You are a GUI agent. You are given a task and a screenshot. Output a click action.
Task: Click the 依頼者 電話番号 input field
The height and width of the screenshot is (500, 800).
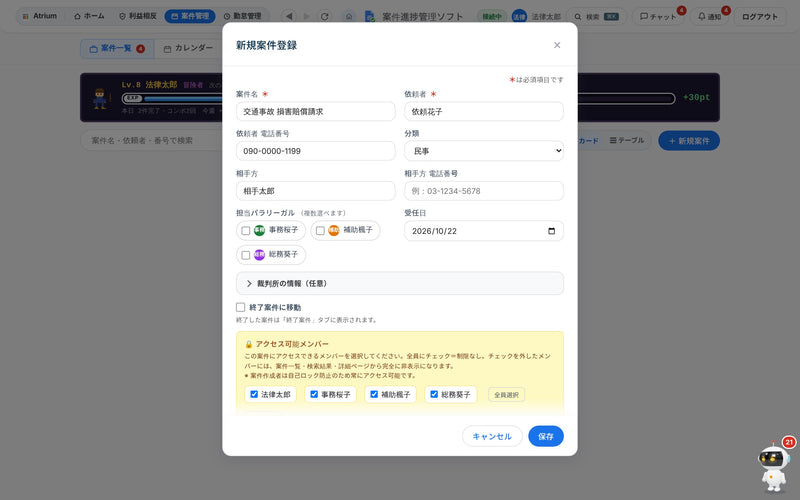coord(315,151)
